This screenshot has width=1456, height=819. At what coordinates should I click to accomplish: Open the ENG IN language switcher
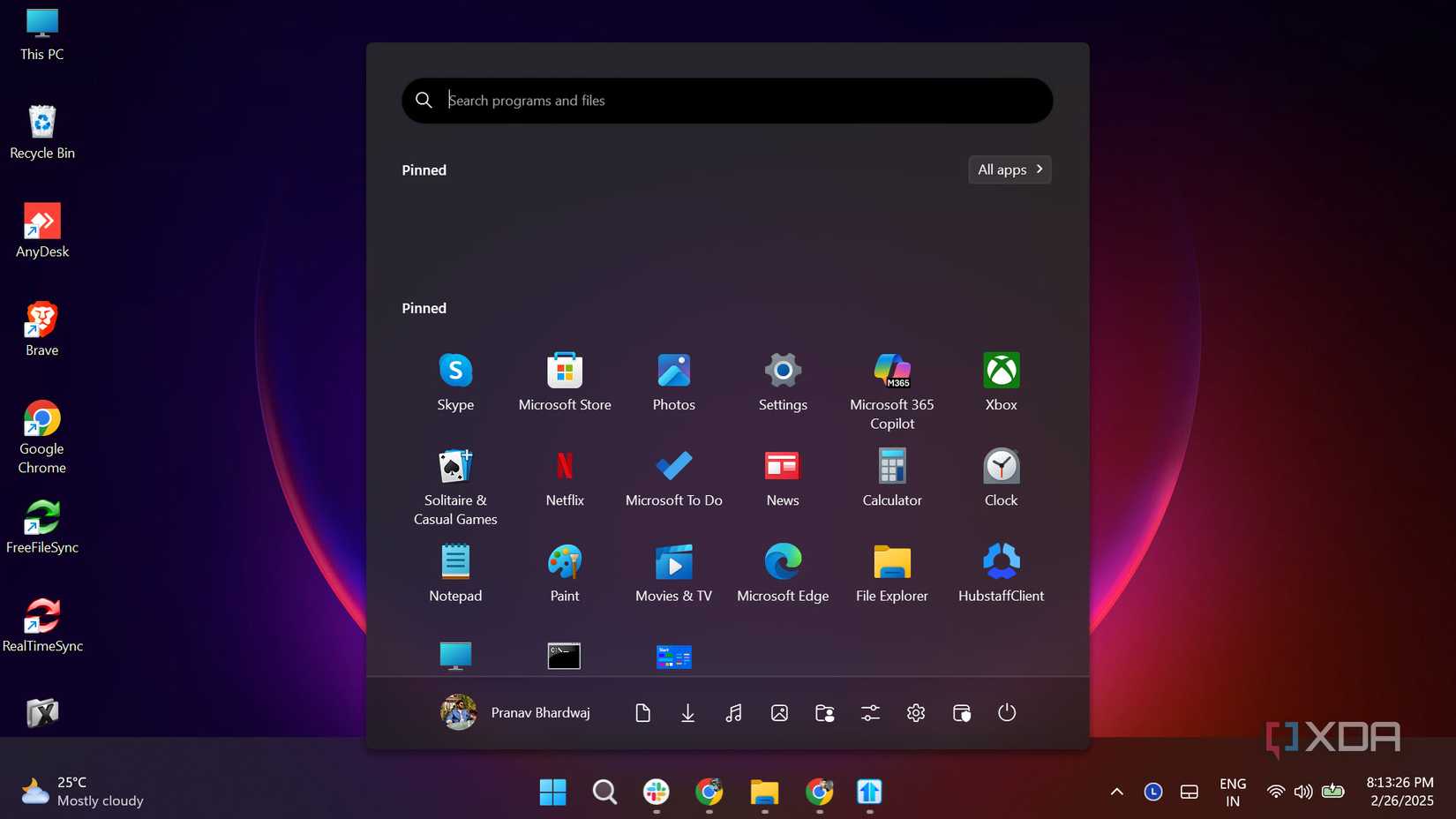[x=1232, y=792]
